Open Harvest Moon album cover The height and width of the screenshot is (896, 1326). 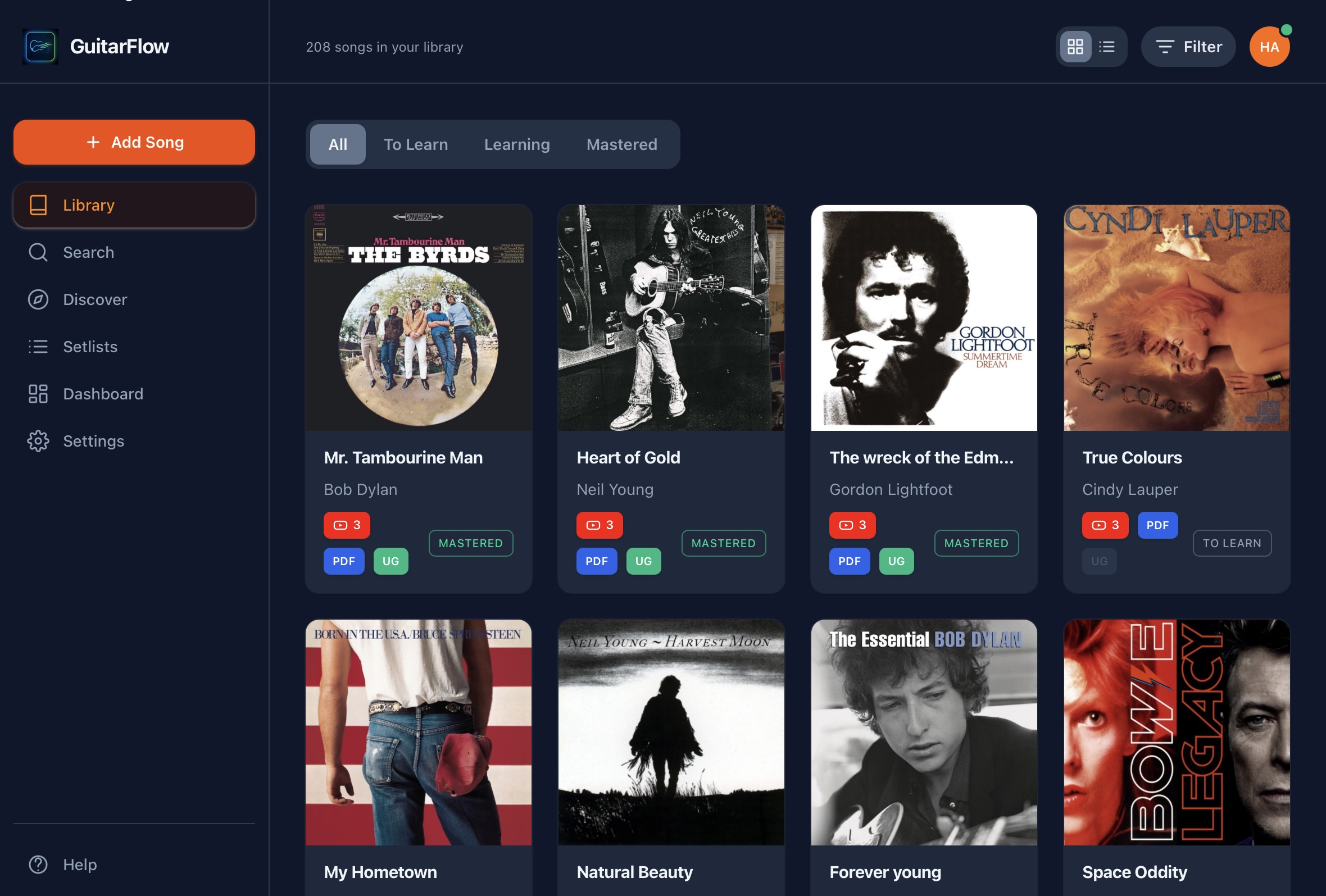[x=671, y=733]
